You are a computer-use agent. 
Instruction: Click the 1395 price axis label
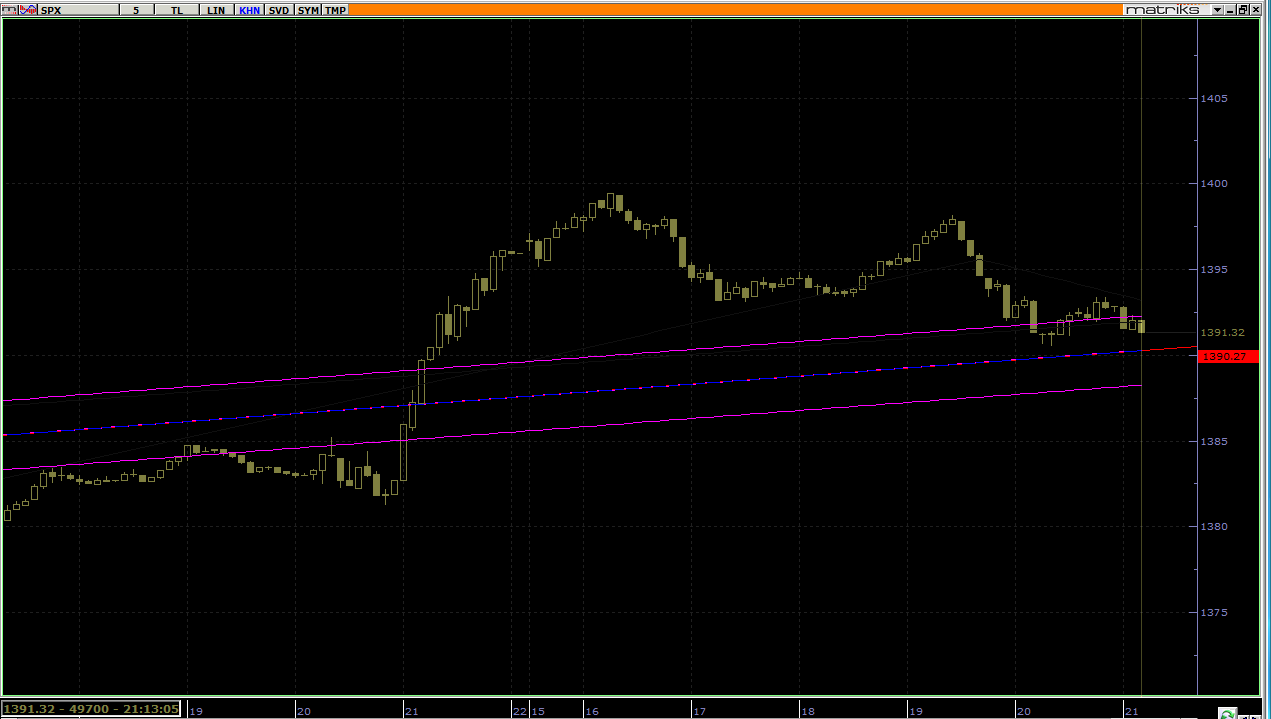(1214, 270)
